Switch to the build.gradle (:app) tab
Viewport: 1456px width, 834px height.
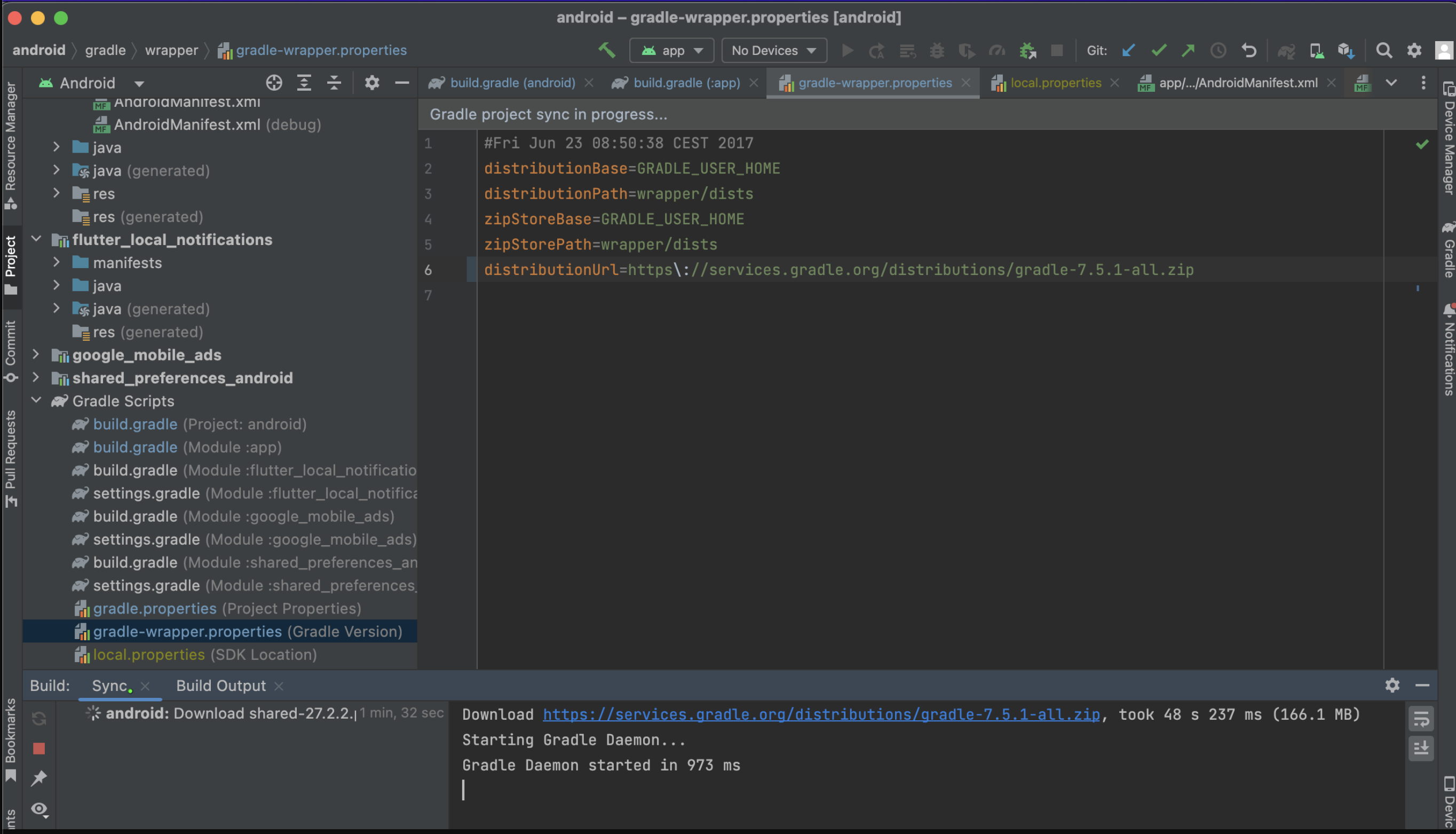pos(686,83)
